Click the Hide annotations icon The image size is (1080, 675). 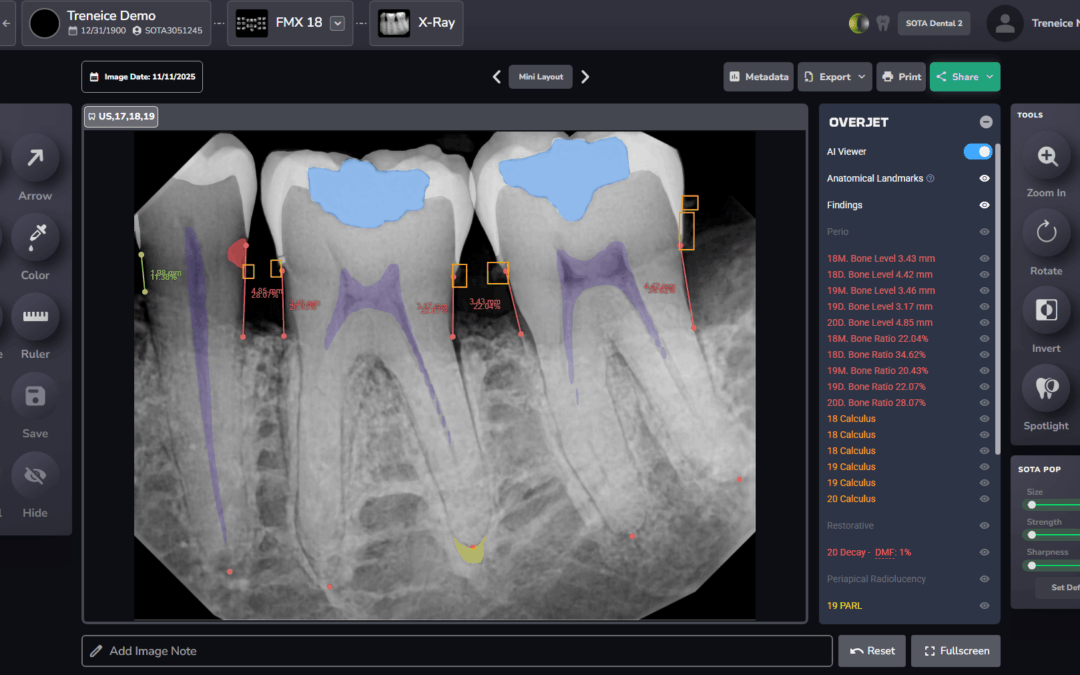[x=35, y=476]
